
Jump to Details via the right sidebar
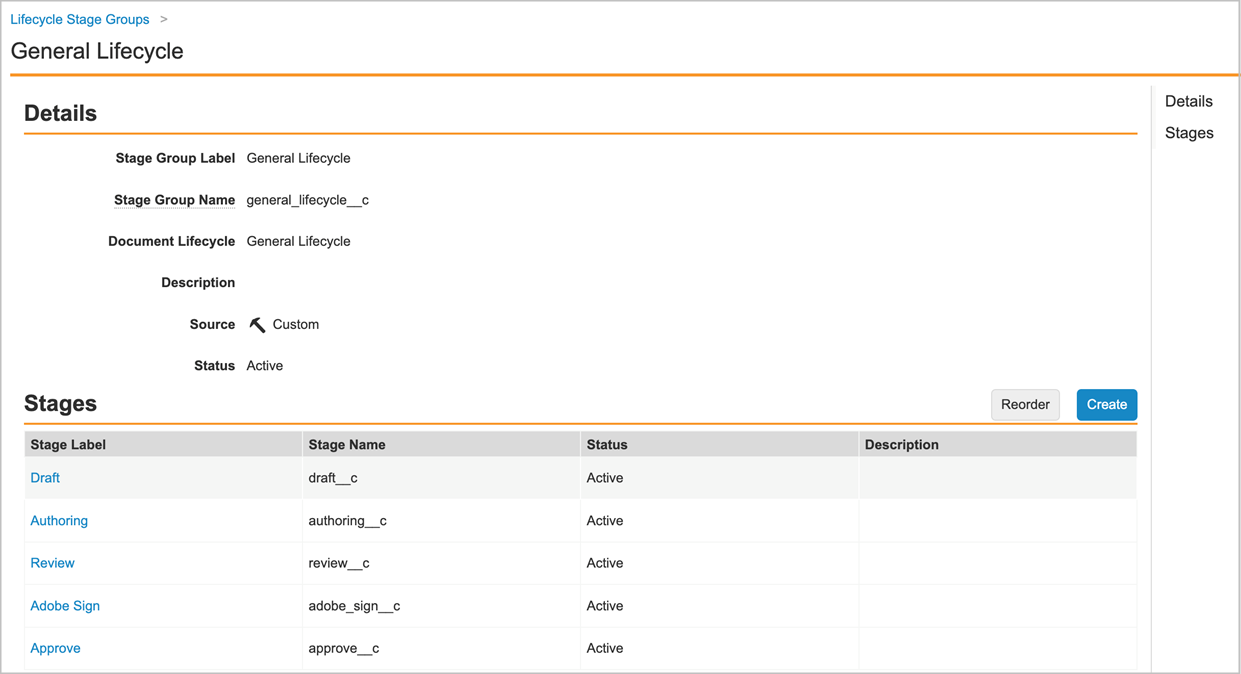pos(1188,101)
